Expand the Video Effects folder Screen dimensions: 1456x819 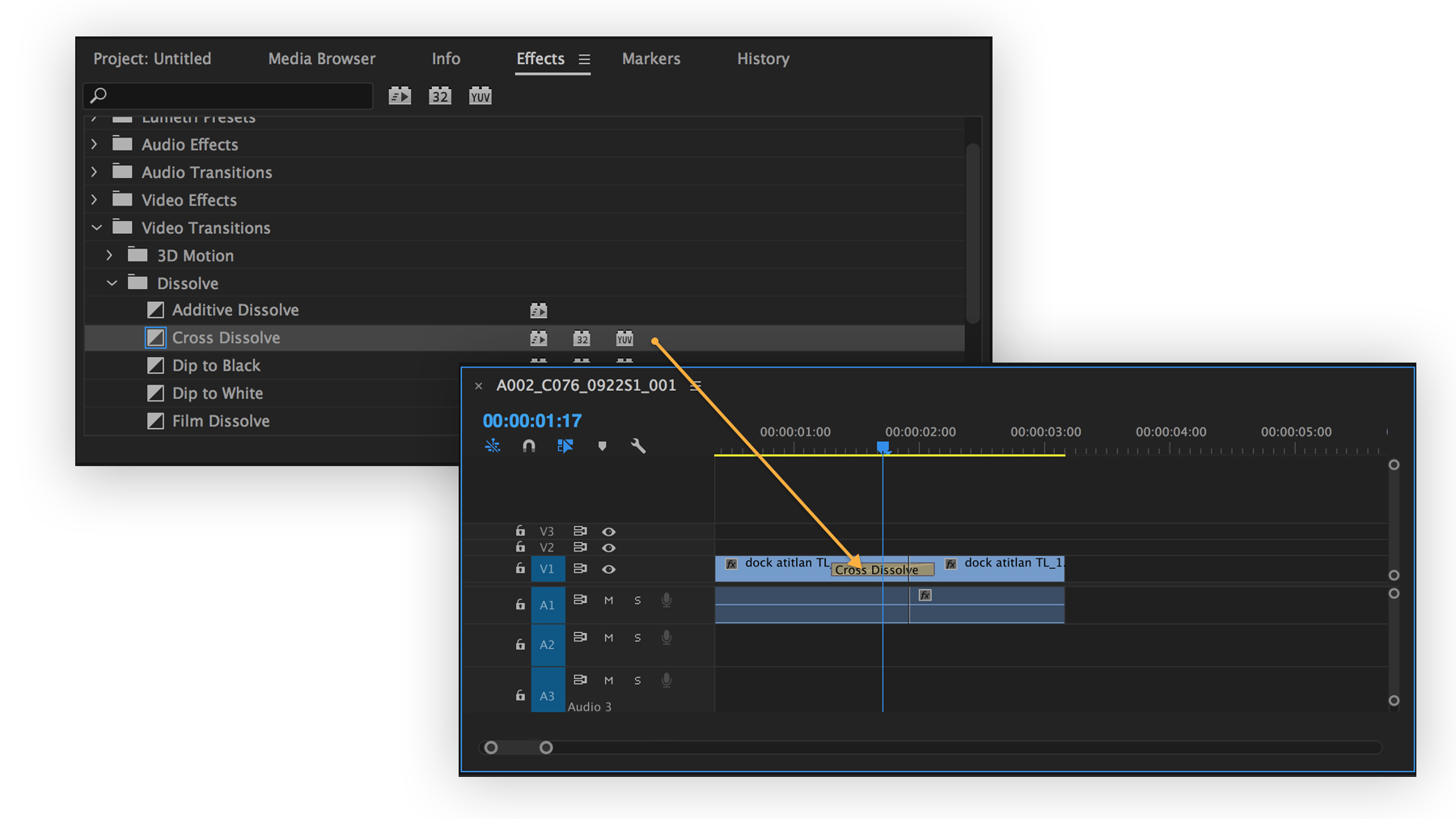tap(94, 200)
